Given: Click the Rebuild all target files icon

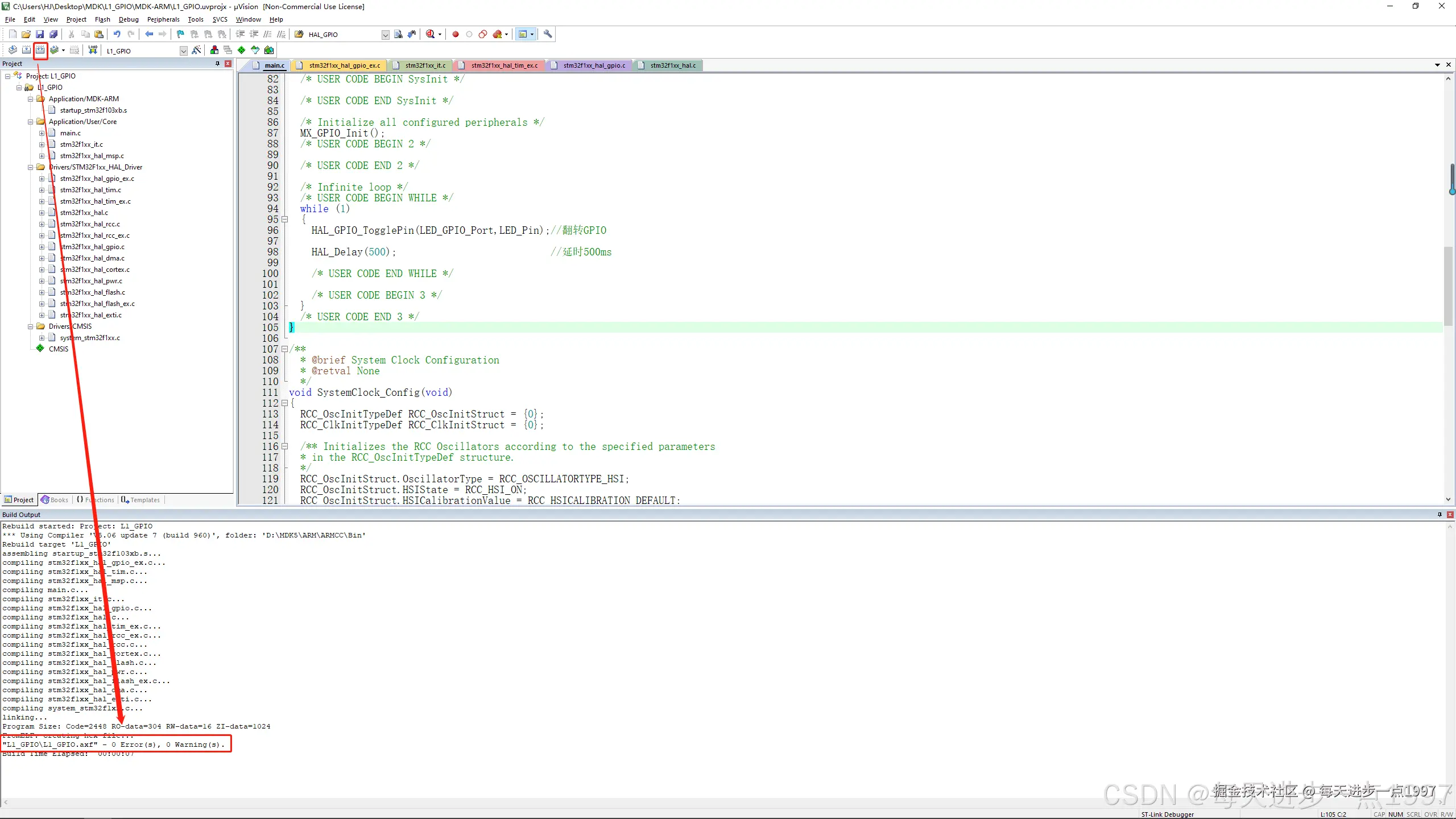Looking at the screenshot, I should [x=40, y=50].
